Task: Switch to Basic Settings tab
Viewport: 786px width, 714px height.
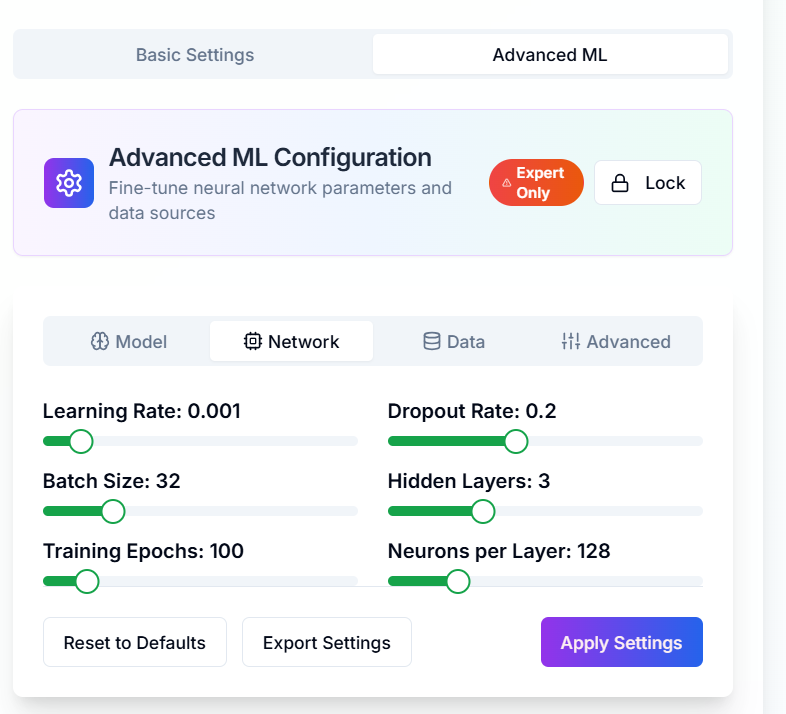Action: pyautogui.click(x=195, y=55)
